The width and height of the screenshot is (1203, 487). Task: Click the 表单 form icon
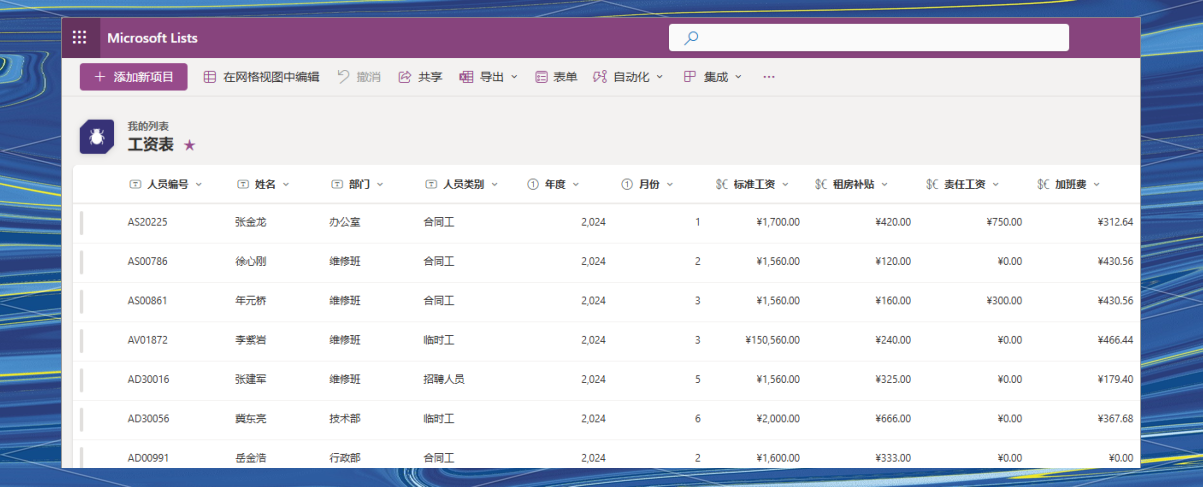541,77
